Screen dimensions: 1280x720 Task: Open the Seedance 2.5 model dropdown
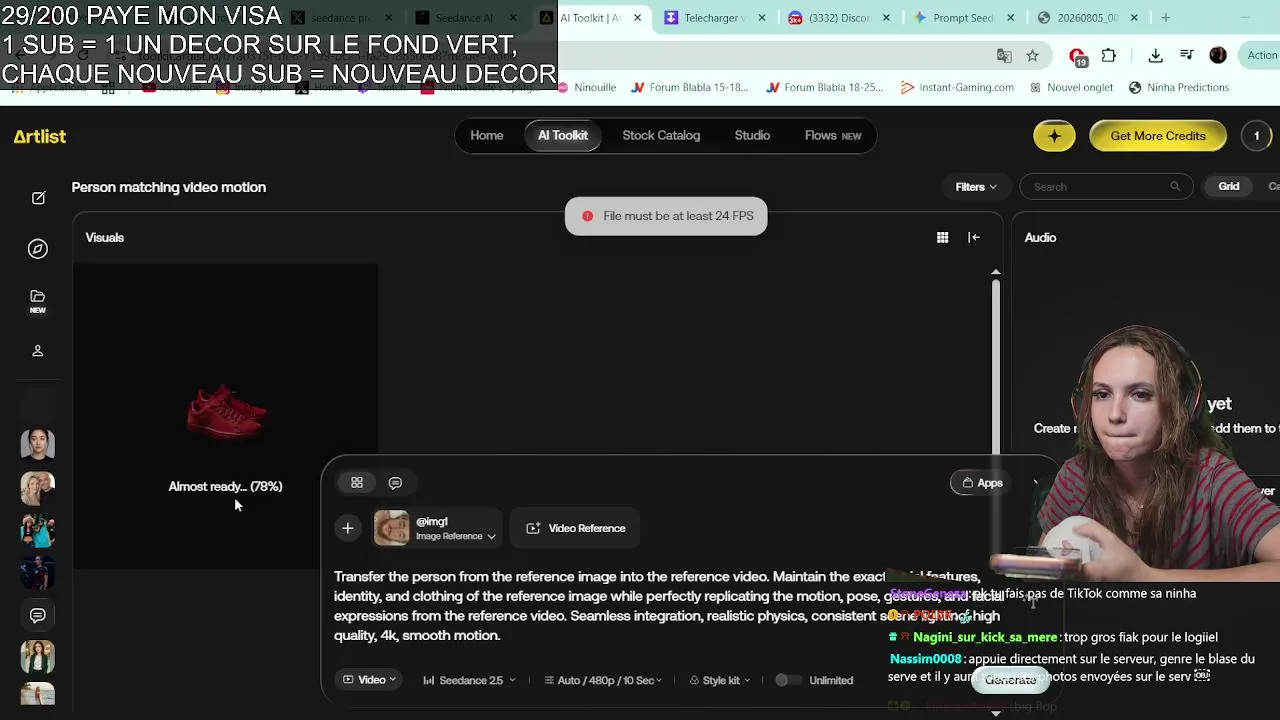pos(469,680)
